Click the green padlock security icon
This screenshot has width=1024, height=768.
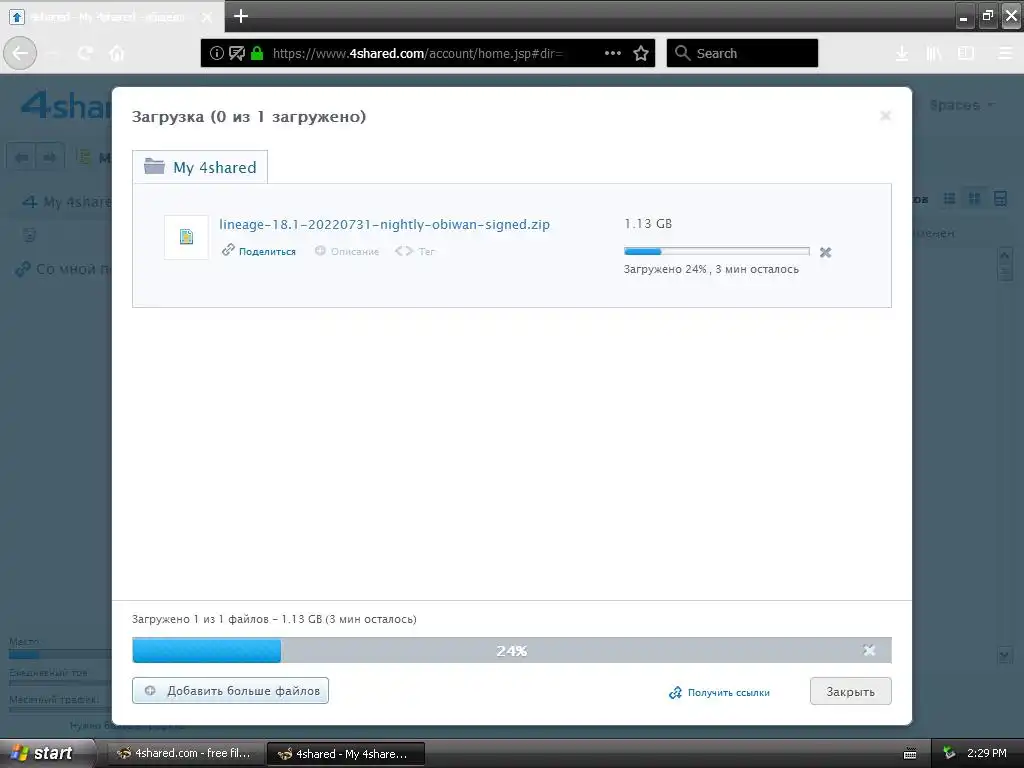(x=257, y=54)
